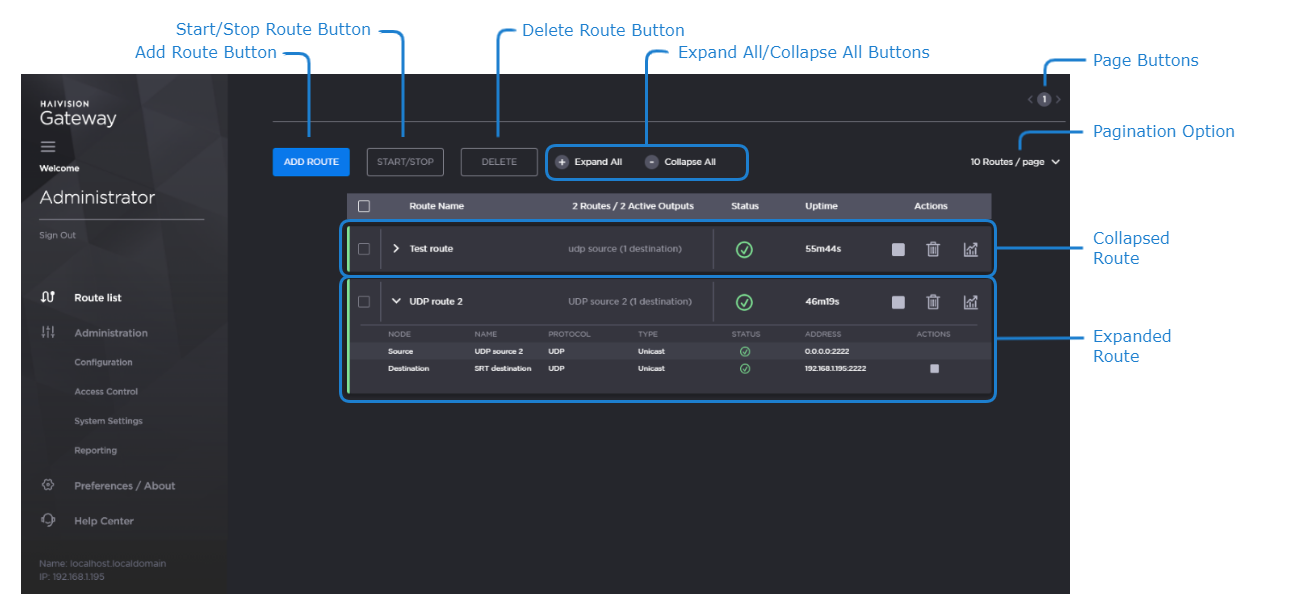Stop UDP route 2 with its stop icon

point(898,302)
